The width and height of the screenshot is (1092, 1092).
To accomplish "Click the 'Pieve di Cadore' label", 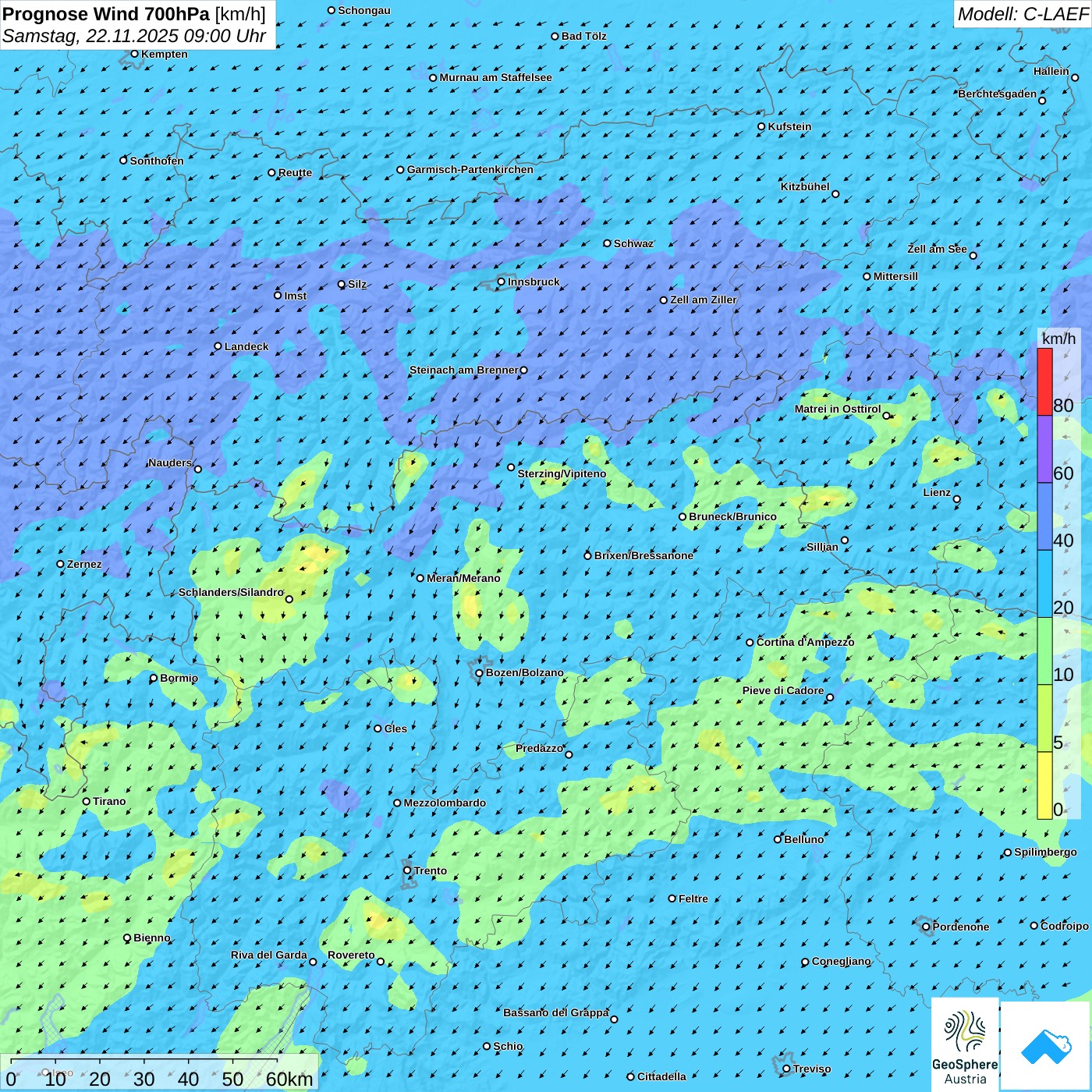I will point(783,691).
